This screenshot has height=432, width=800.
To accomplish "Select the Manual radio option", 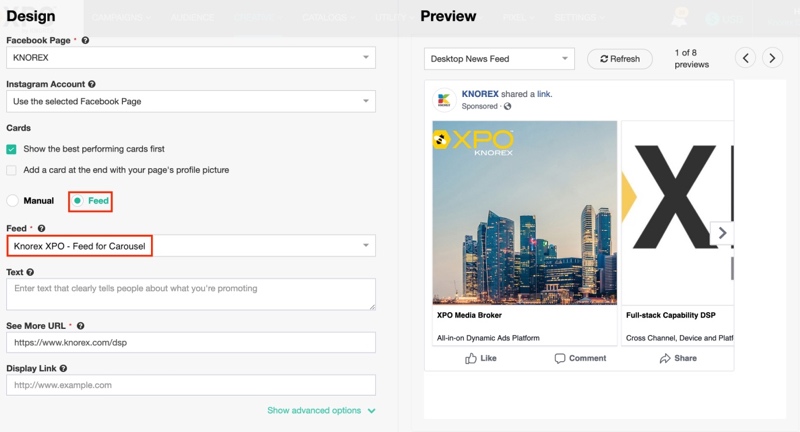I will (13, 201).
